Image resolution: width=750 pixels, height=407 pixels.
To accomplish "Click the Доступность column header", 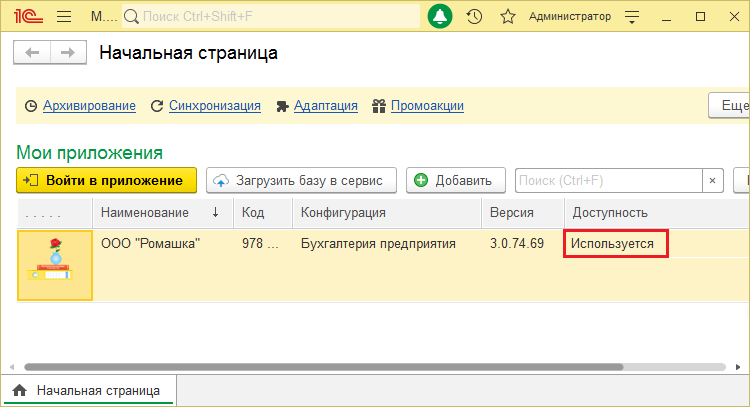I will (x=657, y=213).
